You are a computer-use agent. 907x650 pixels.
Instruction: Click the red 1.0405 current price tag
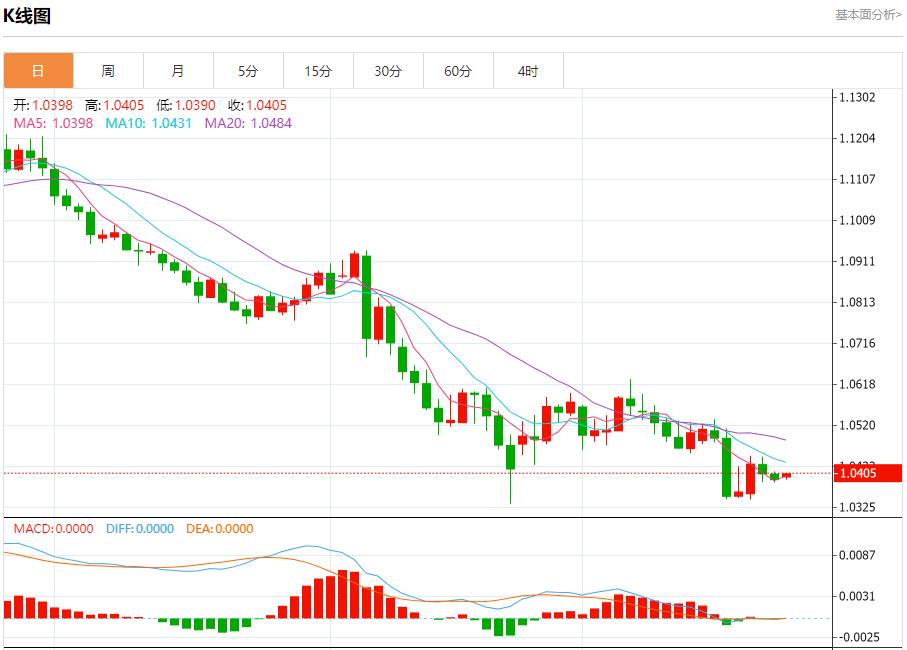858,473
